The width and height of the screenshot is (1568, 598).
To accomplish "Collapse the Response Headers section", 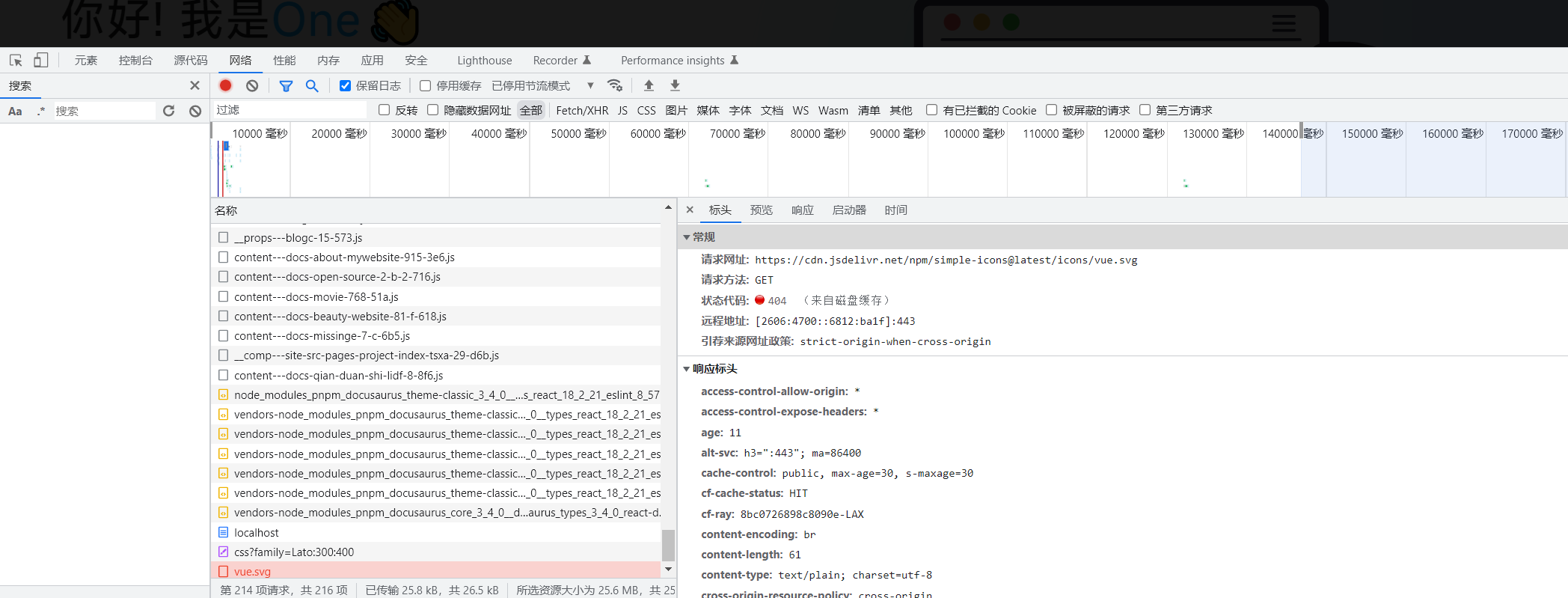I will (686, 369).
